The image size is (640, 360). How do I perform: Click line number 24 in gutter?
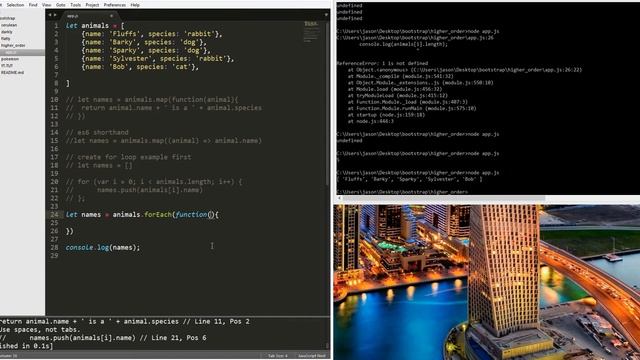[54, 214]
